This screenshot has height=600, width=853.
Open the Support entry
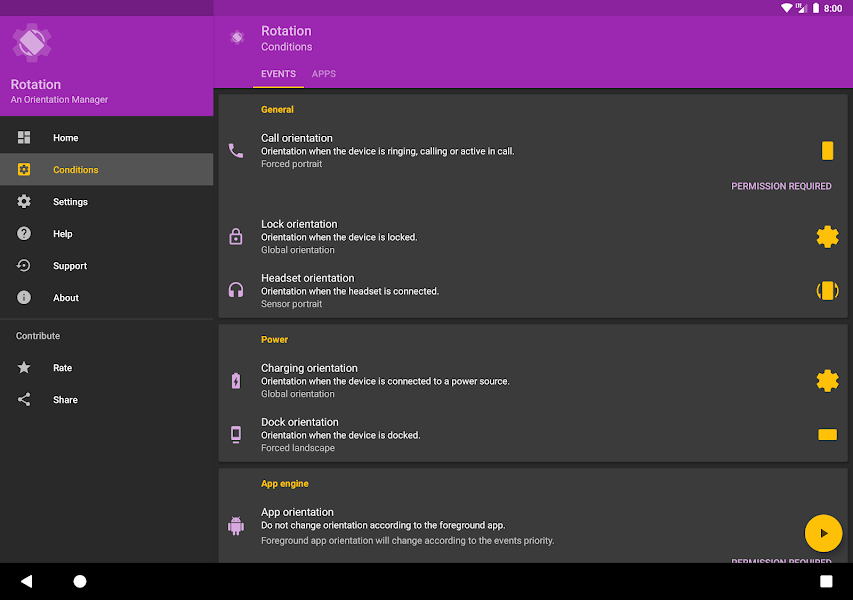[x=107, y=266]
